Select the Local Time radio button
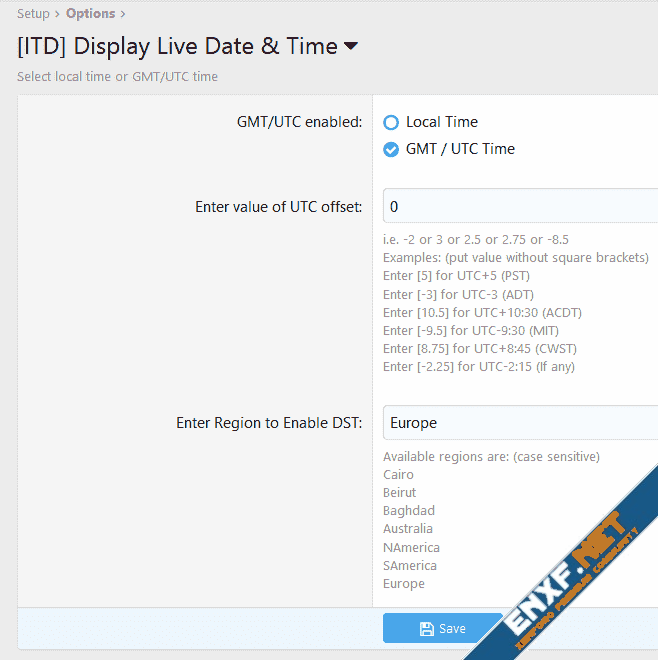This screenshot has height=660, width=658. (391, 122)
